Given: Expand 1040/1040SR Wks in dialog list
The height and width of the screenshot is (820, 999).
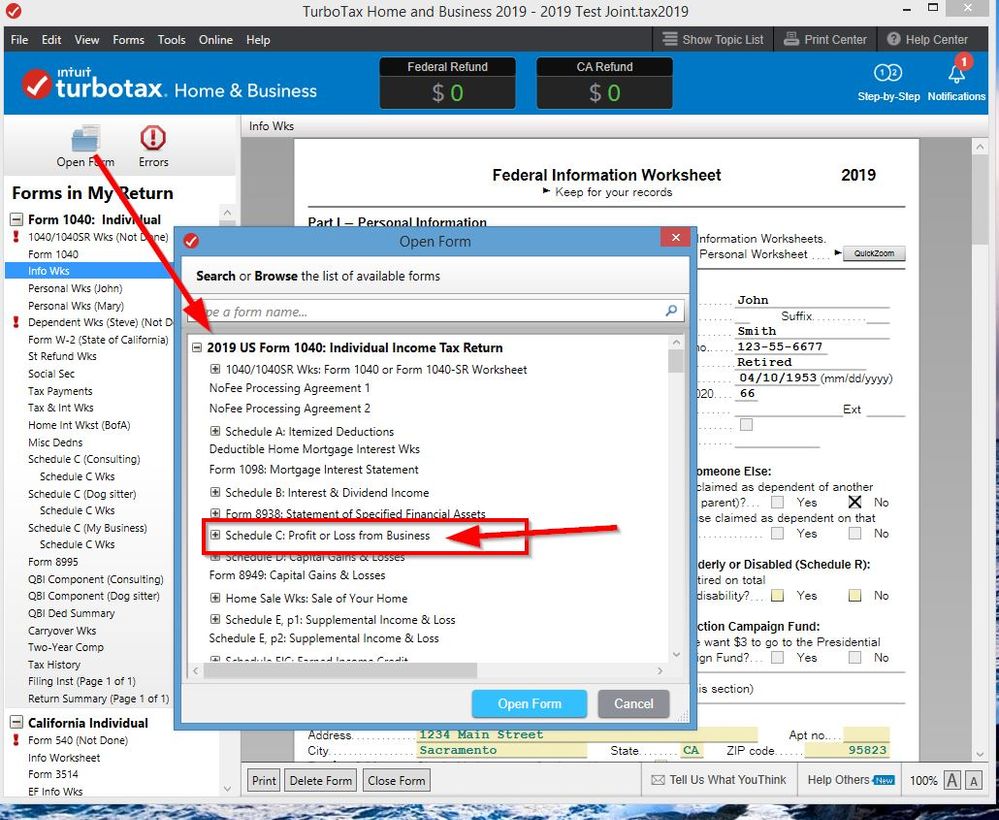Looking at the screenshot, I should click(215, 369).
